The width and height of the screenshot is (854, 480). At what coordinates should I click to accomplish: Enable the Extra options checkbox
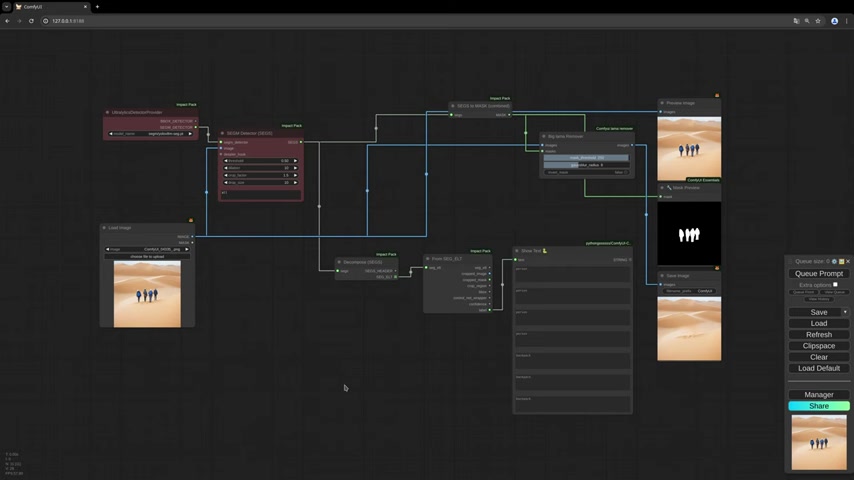pos(836,284)
